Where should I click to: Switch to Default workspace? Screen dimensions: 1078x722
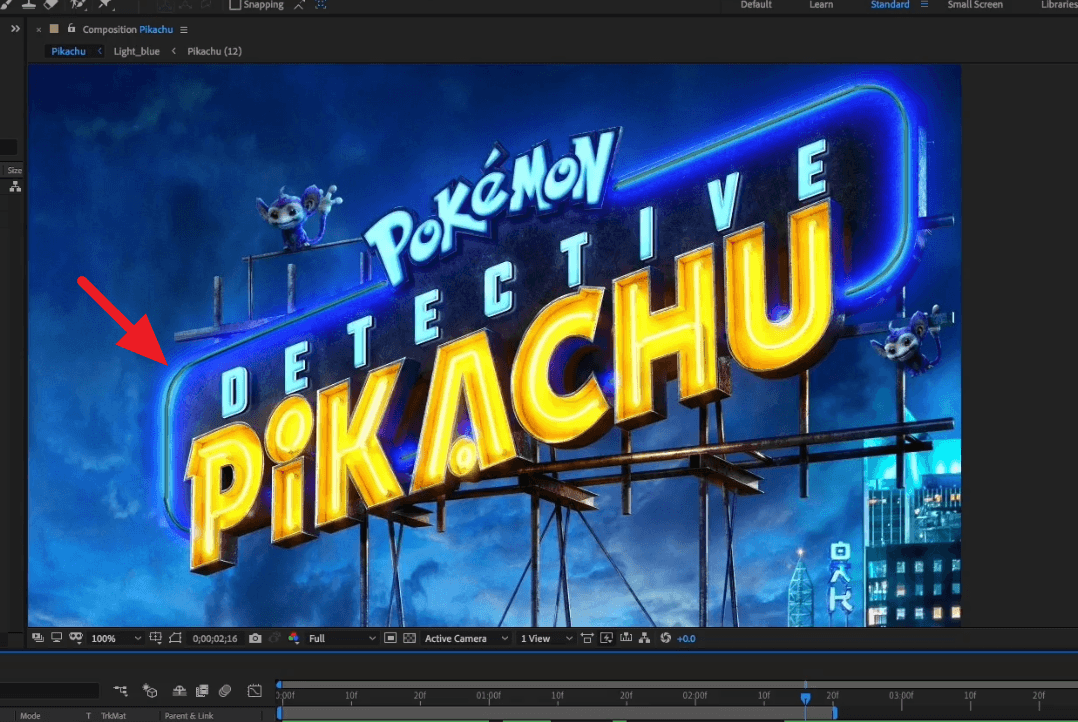click(756, 4)
